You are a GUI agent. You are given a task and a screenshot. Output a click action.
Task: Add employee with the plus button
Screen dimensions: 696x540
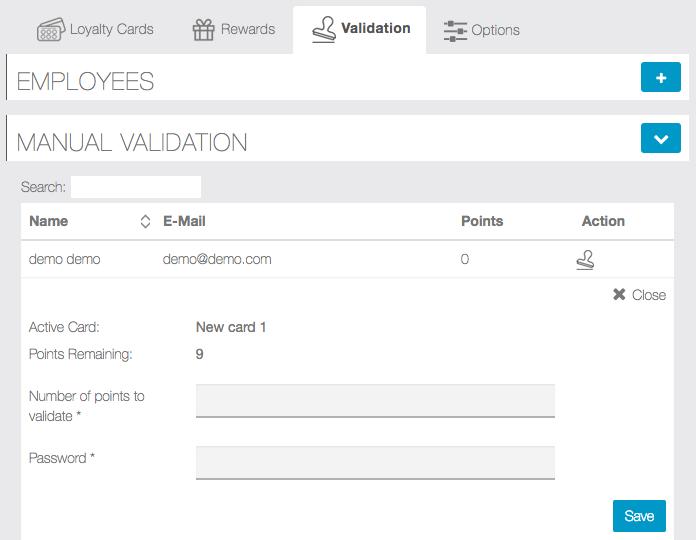click(x=660, y=77)
